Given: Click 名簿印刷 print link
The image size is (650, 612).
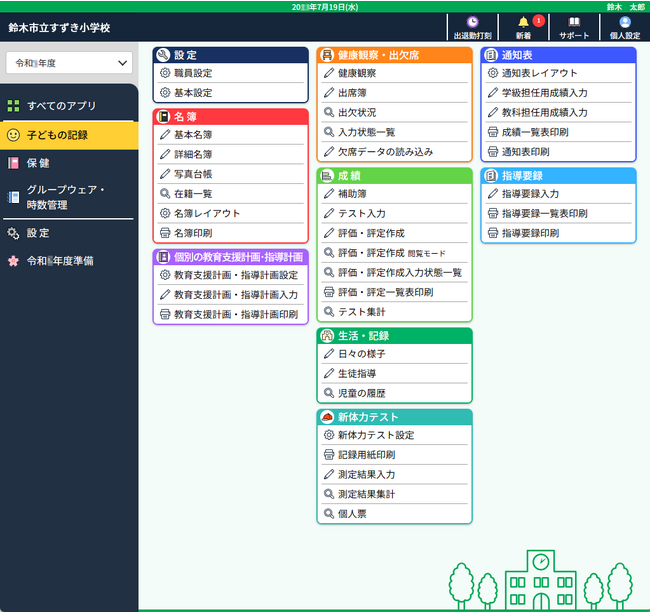Looking at the screenshot, I should pos(193,233).
